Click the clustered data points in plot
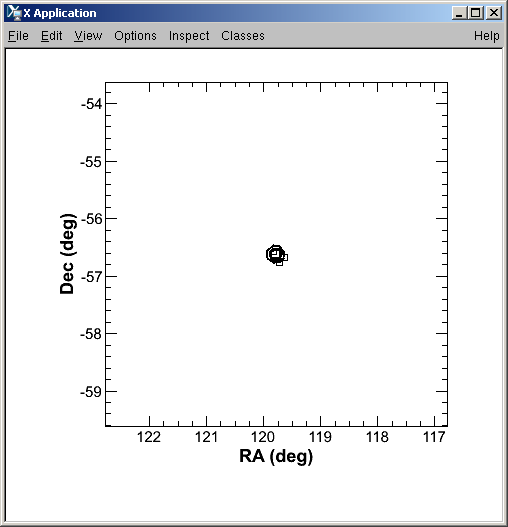The height and width of the screenshot is (527, 508). point(276,255)
